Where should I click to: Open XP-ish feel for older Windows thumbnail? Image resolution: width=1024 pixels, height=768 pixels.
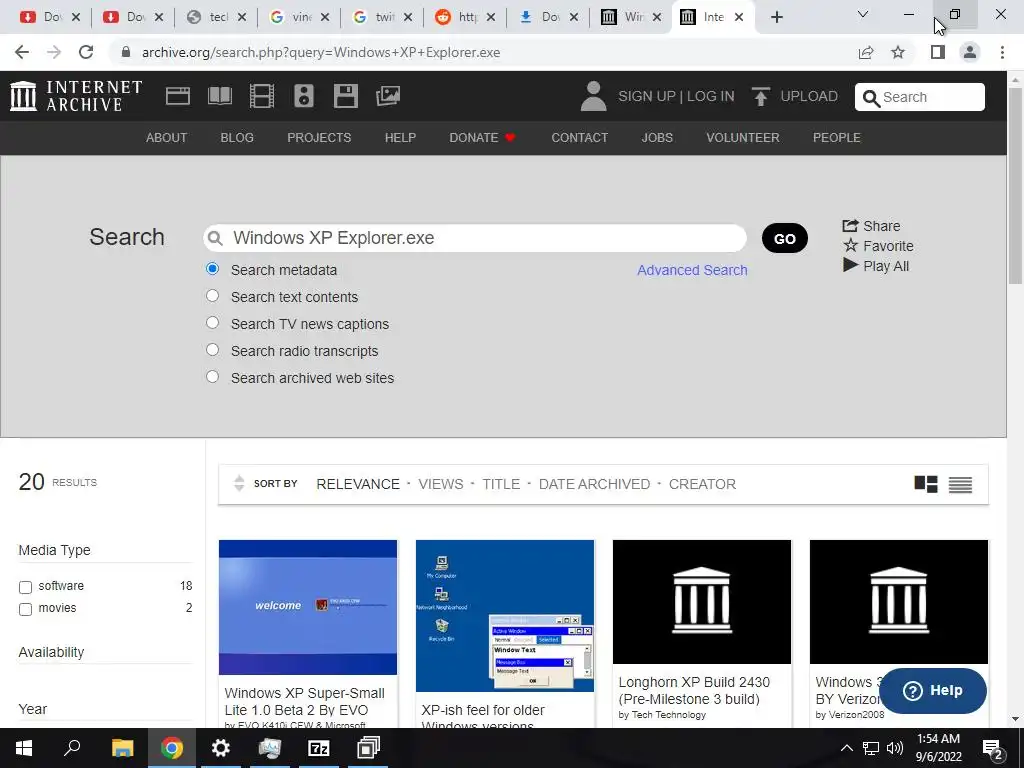click(505, 615)
